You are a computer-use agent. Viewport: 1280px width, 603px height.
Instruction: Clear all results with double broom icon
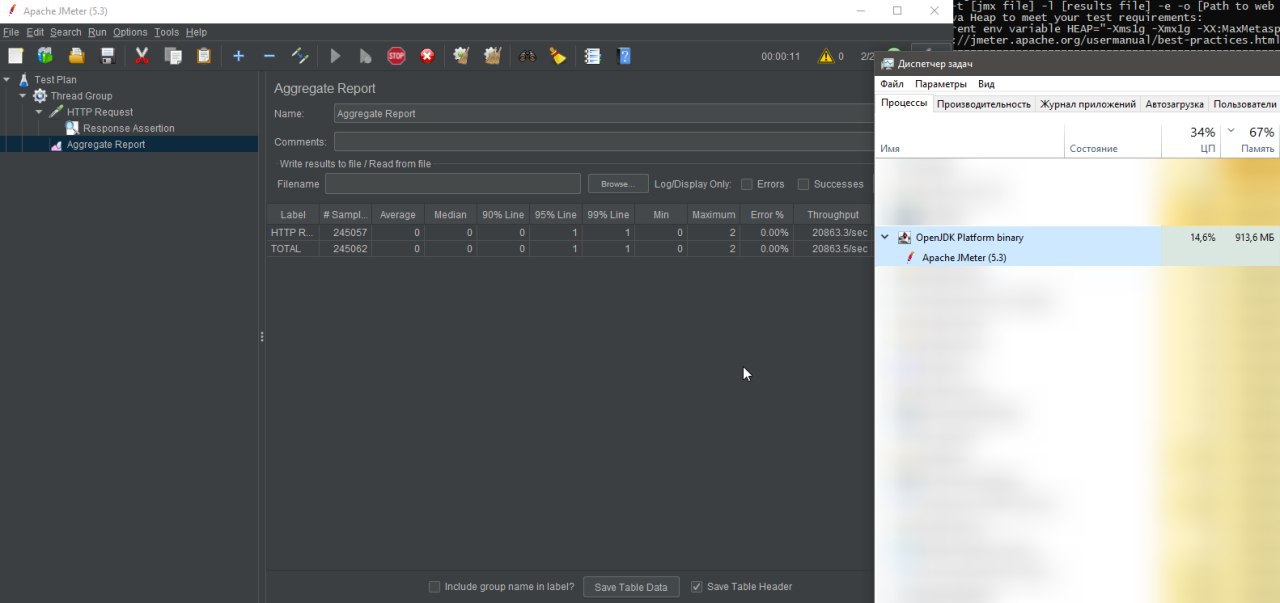492,56
